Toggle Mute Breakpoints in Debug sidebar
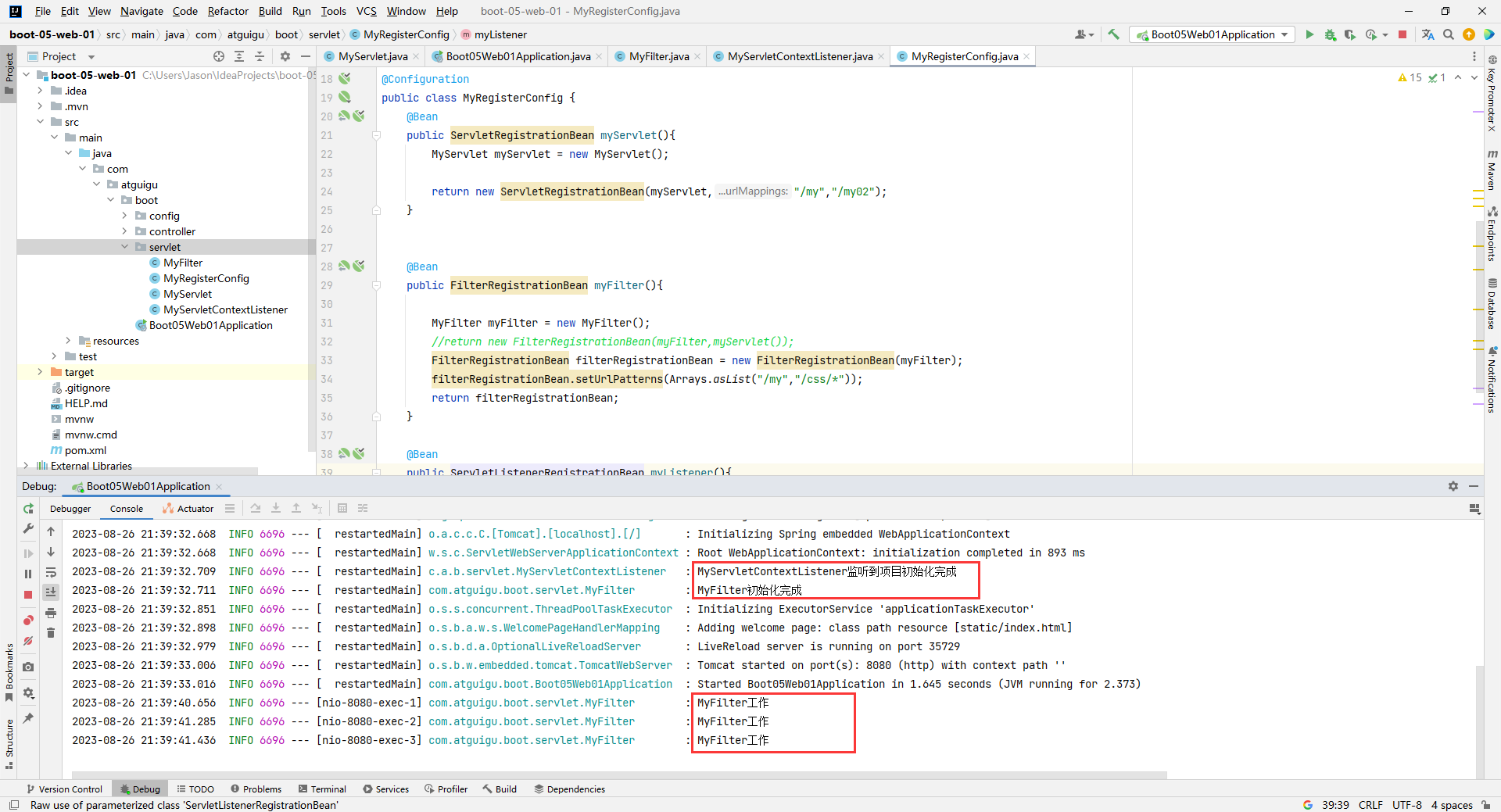This screenshot has height=812, width=1501. (x=28, y=641)
